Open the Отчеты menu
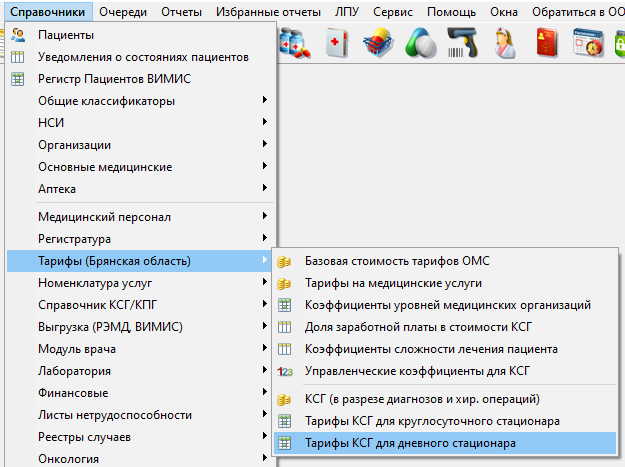Image resolution: width=625 pixels, height=467 pixels. (180, 12)
